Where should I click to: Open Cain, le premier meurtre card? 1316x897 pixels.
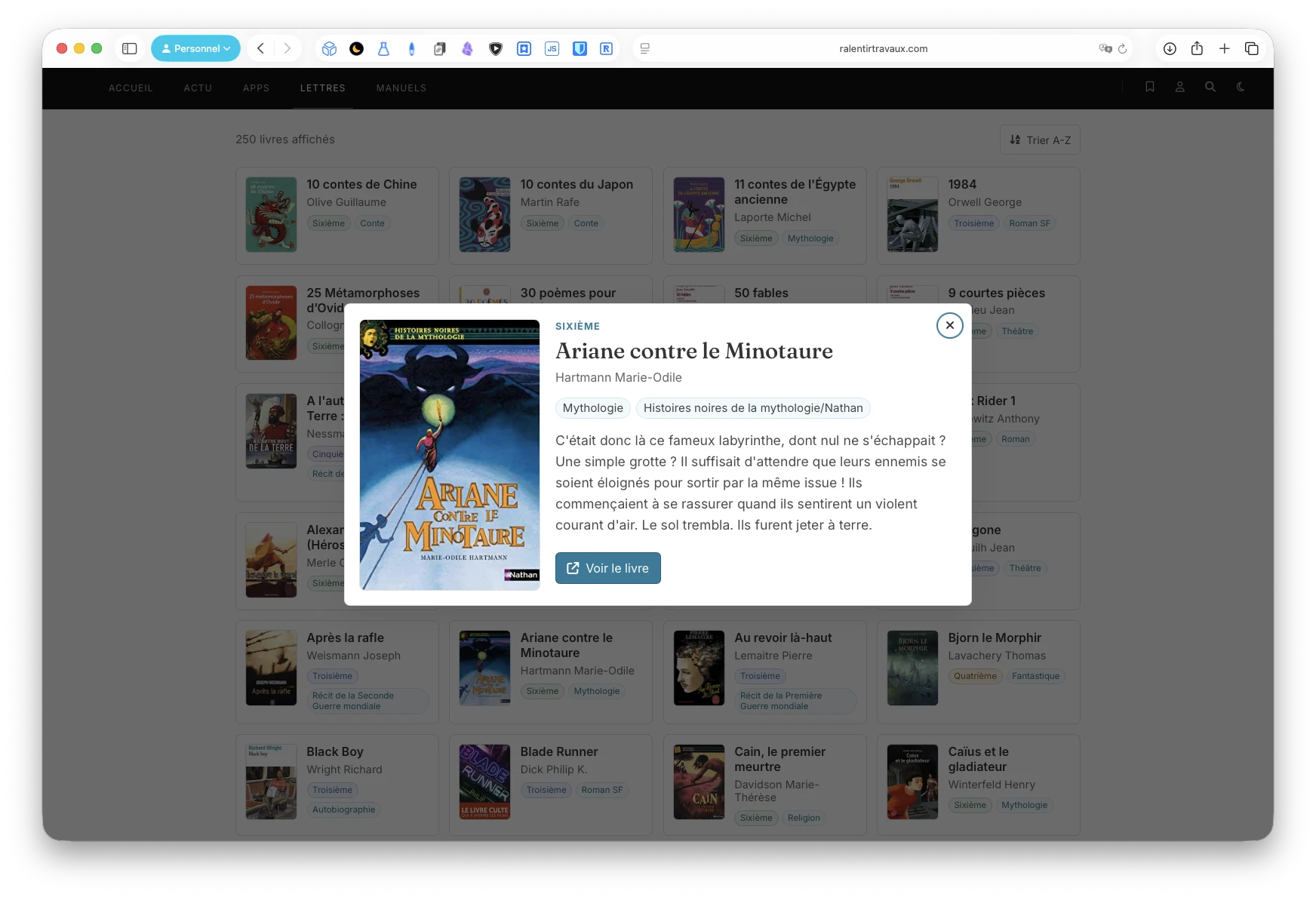(x=764, y=785)
